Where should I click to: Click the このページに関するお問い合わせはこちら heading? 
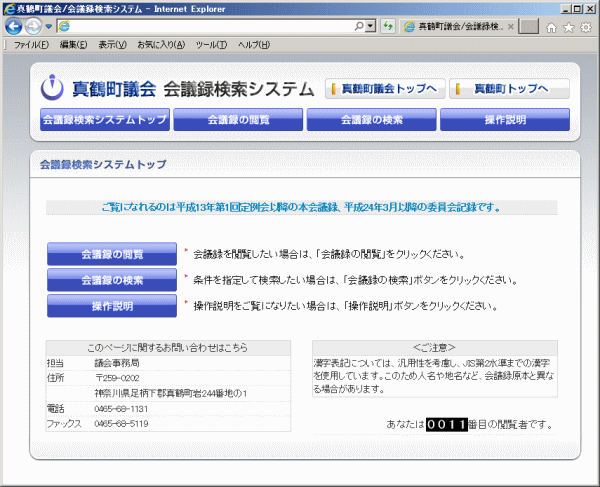click(x=168, y=347)
